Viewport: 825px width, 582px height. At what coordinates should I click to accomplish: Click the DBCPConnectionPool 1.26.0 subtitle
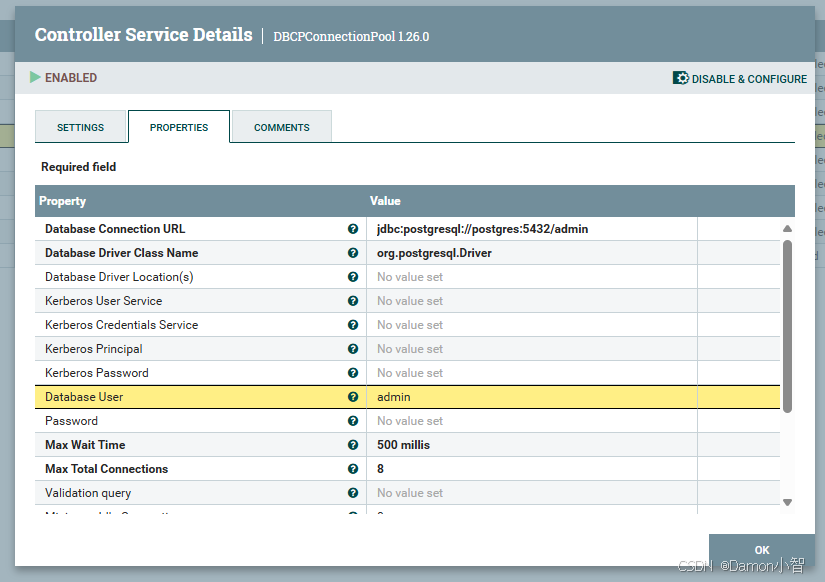[x=351, y=36]
